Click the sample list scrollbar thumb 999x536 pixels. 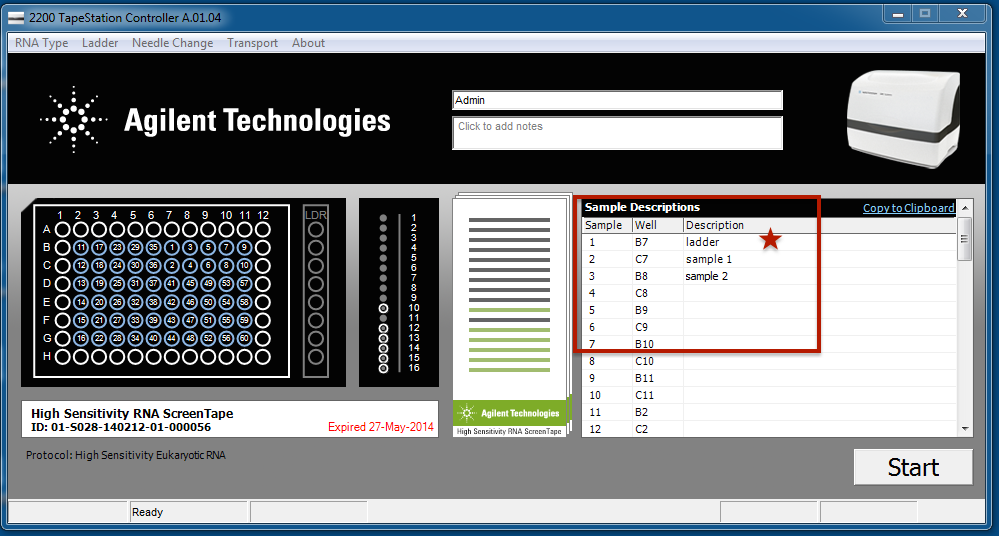pyautogui.click(x=965, y=239)
